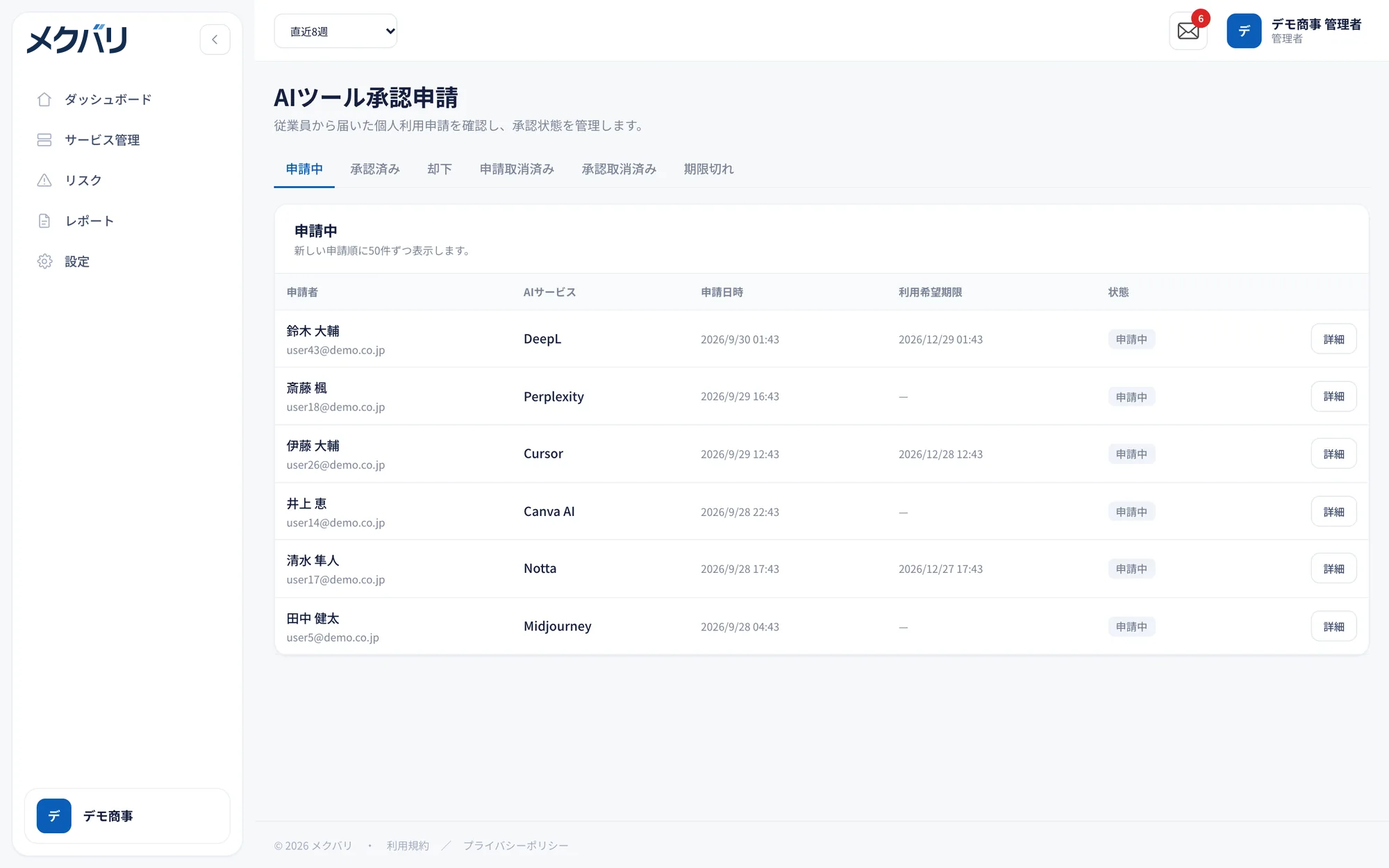Open the 直近8週 period dropdown
The height and width of the screenshot is (868, 1389).
coord(335,31)
